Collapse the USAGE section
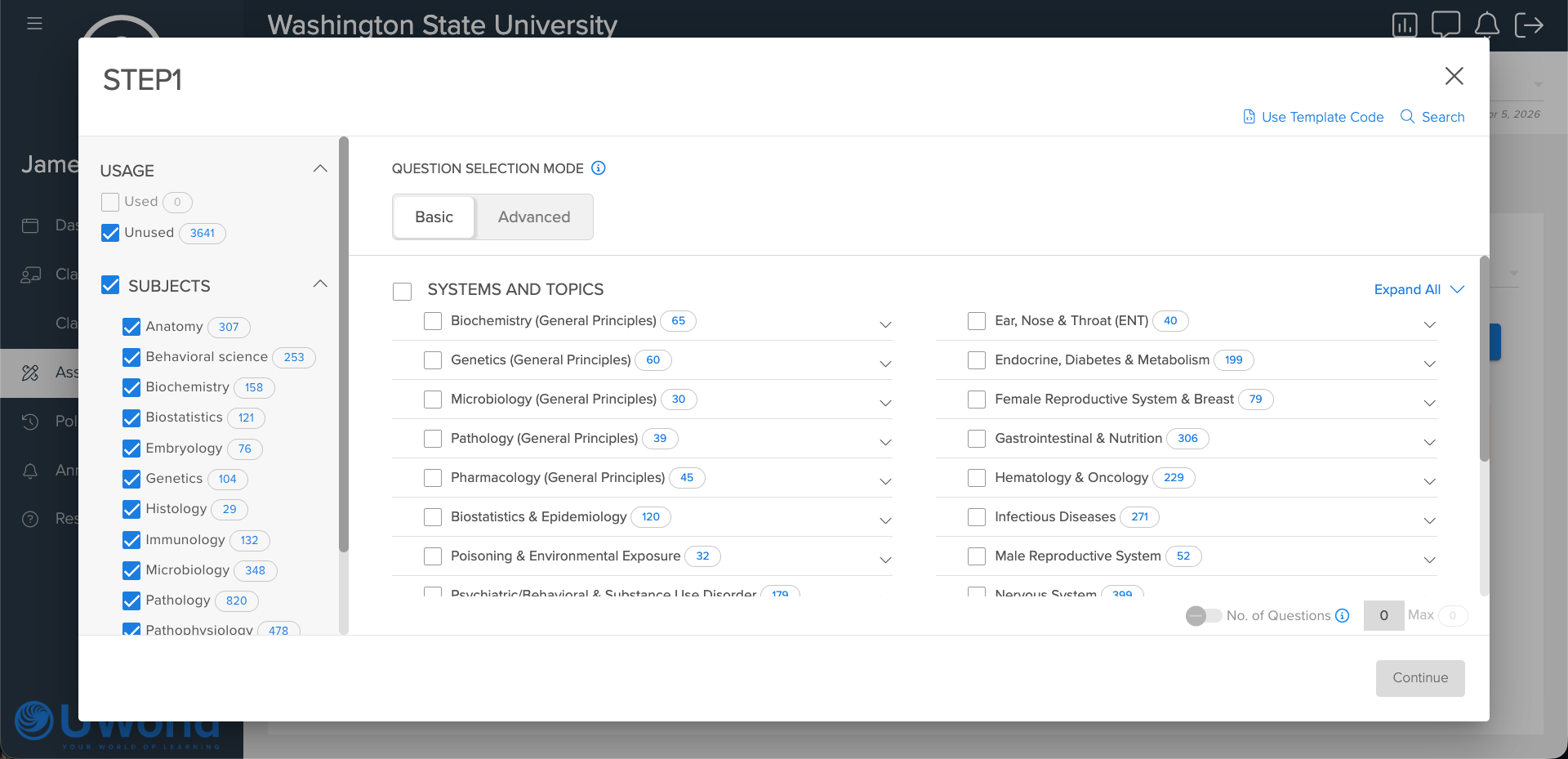 coord(320,169)
